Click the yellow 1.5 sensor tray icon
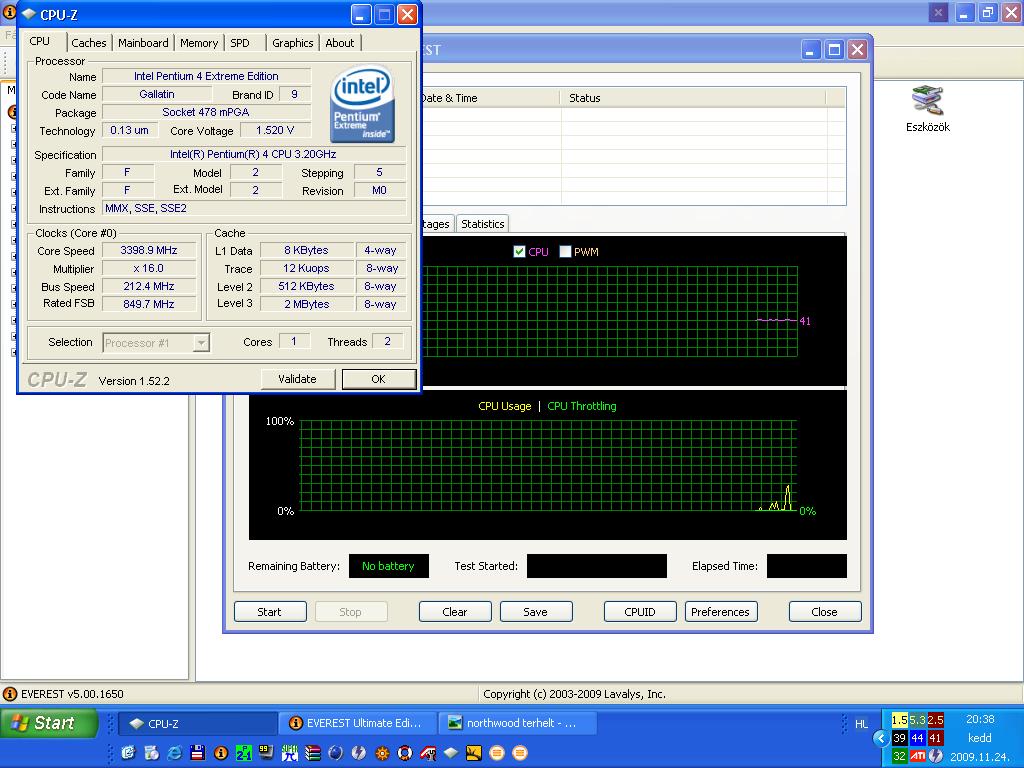 [x=899, y=720]
